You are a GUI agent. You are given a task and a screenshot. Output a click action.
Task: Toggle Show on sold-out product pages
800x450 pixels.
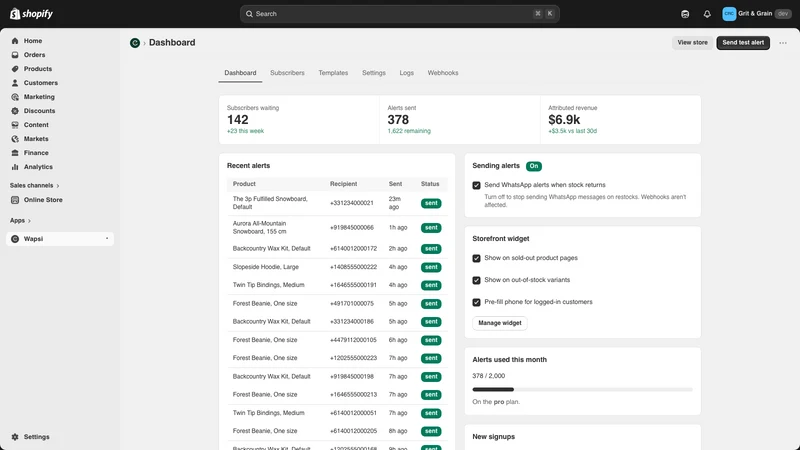point(476,258)
